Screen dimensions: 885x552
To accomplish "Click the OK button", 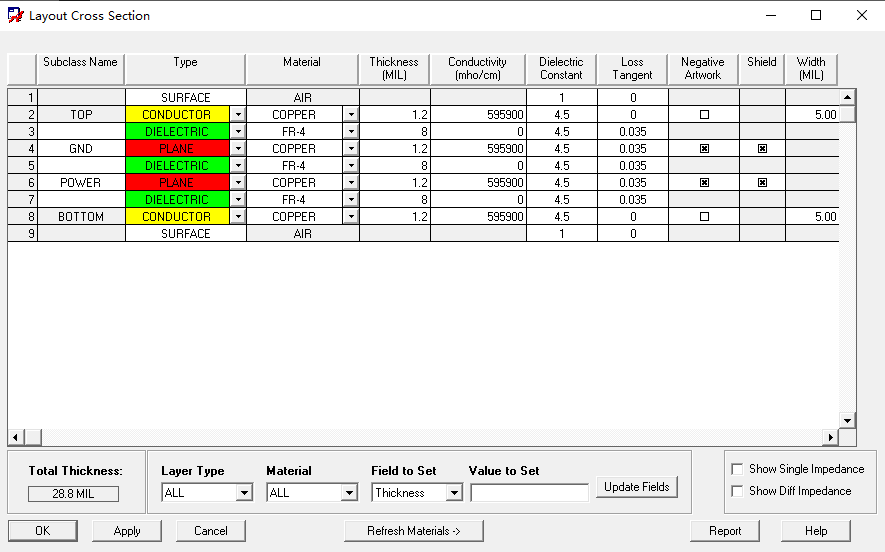I will click(43, 531).
